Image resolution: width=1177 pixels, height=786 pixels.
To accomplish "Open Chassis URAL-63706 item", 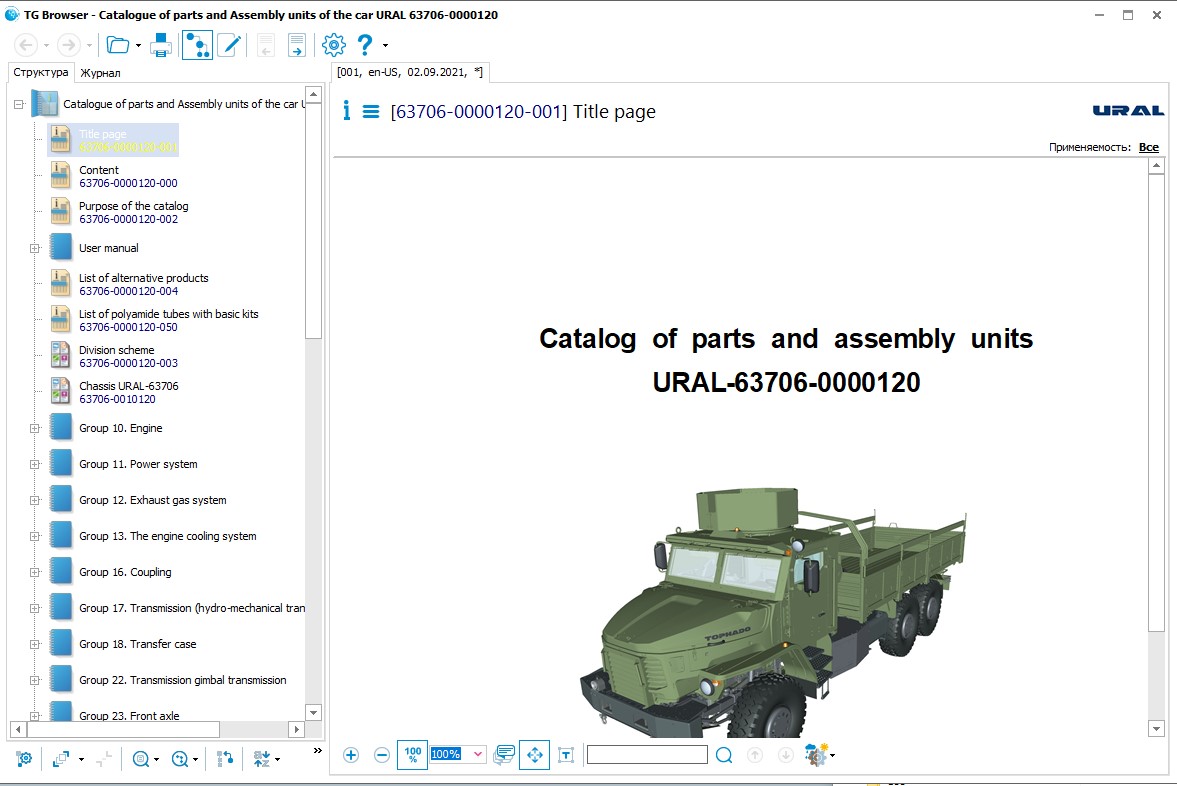I will coord(128,393).
